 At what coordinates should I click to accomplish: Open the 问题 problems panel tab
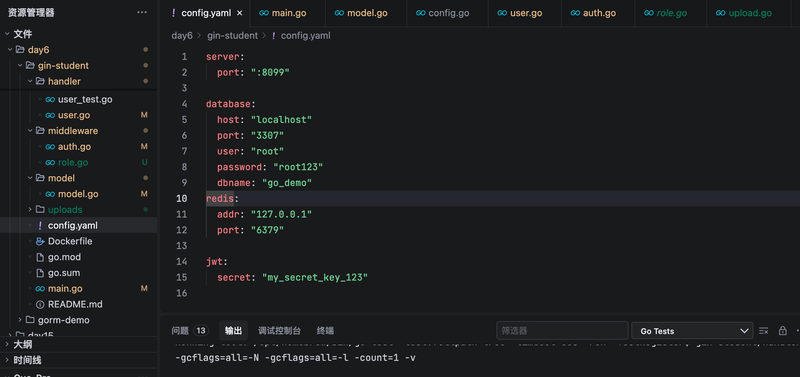point(180,331)
